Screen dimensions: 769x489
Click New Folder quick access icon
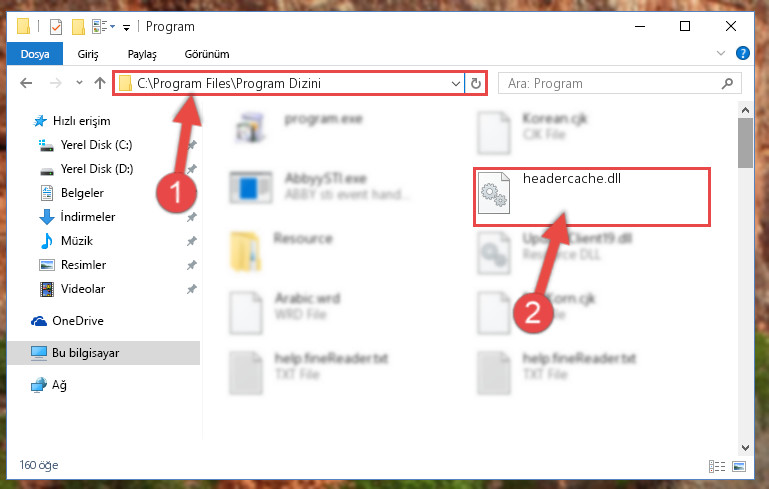[78, 26]
